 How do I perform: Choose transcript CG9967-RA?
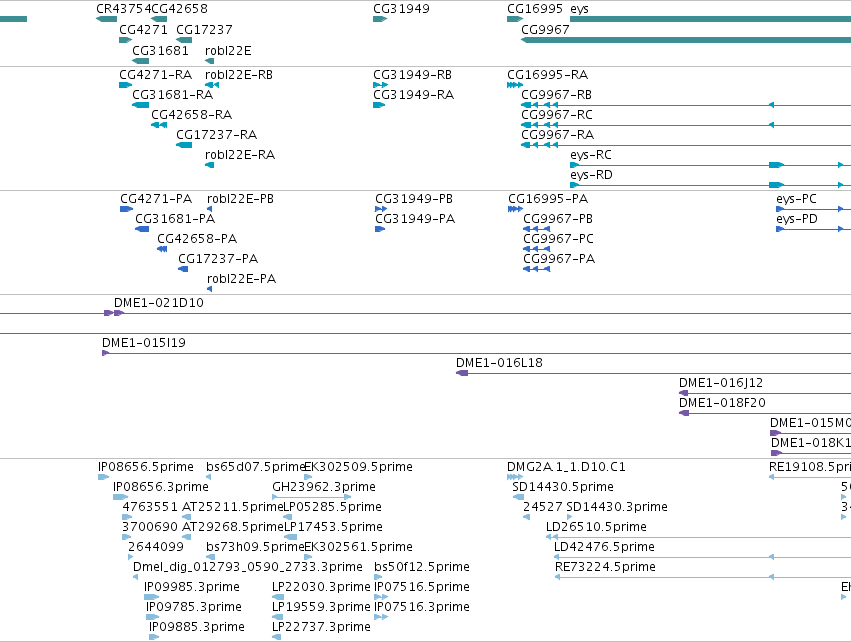click(557, 135)
